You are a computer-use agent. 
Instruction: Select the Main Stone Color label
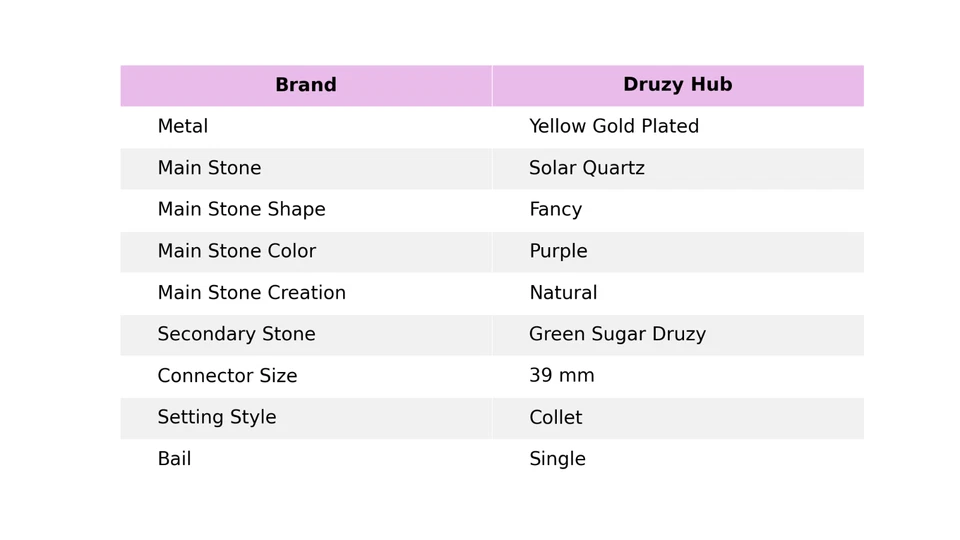coord(236,252)
